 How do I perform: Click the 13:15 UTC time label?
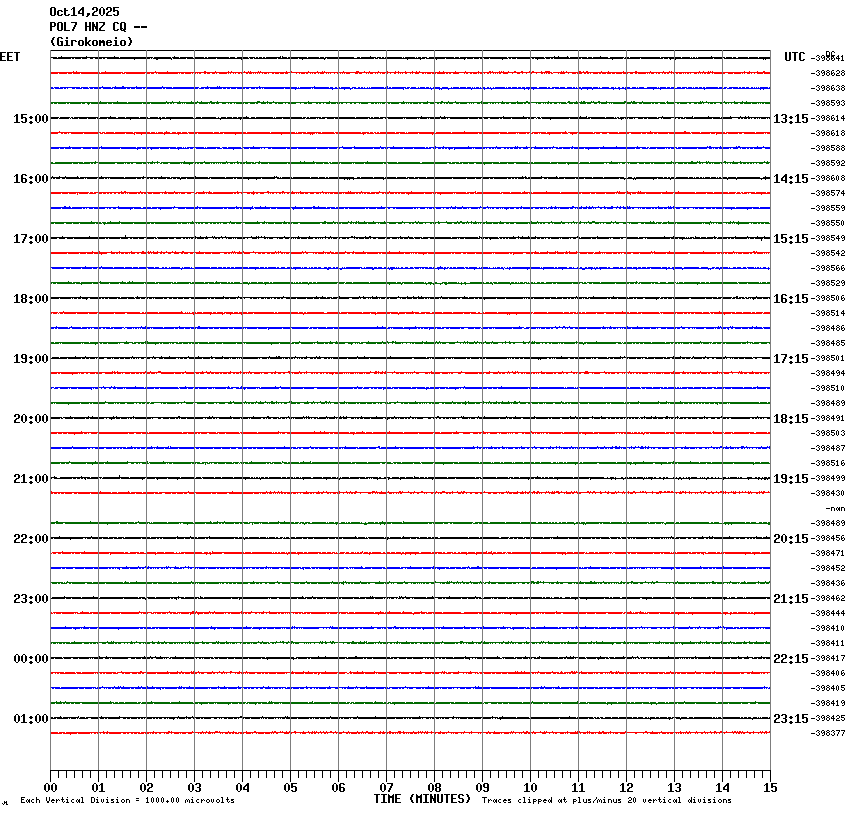click(x=791, y=119)
